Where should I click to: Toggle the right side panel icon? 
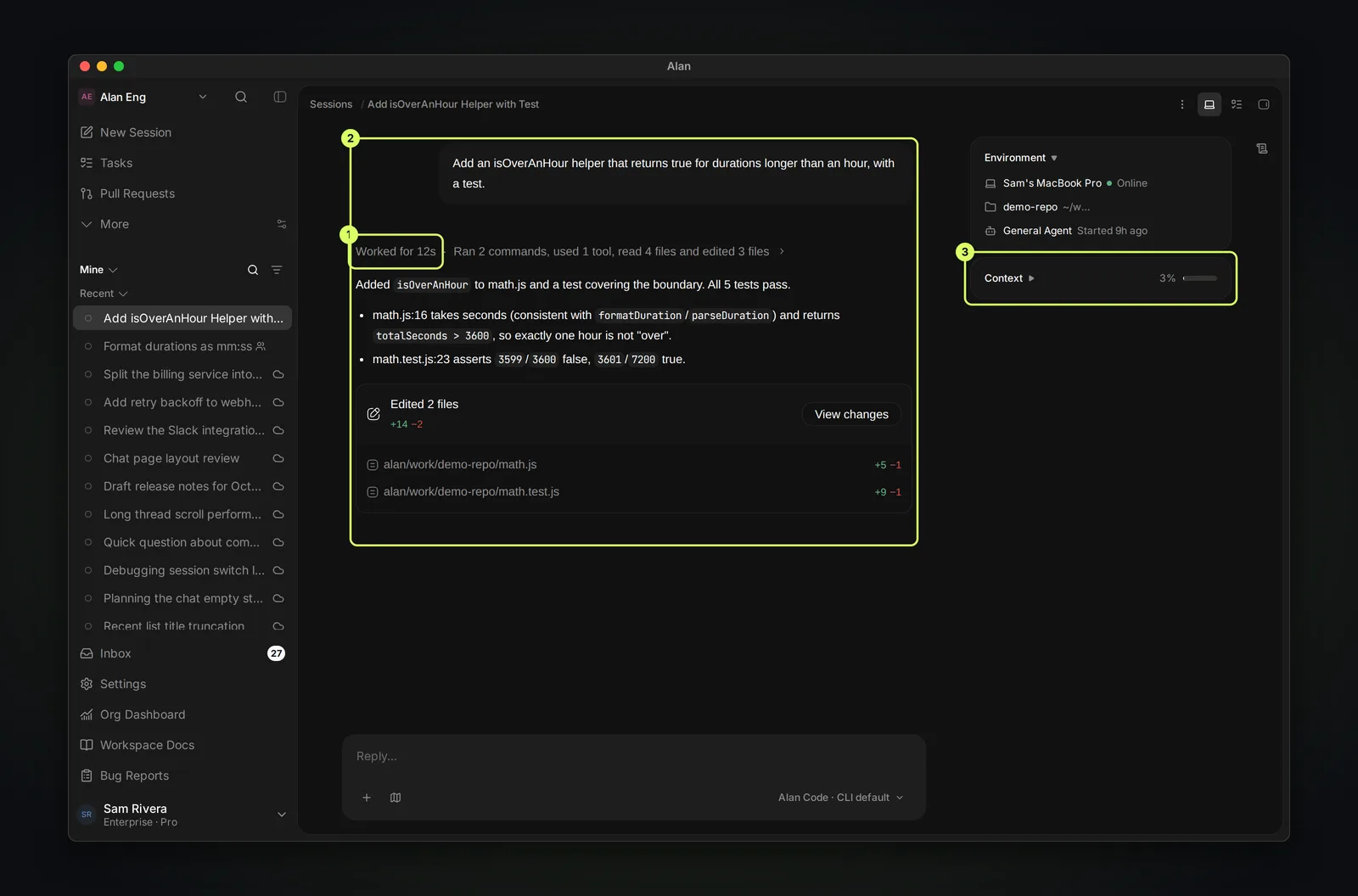click(x=1264, y=104)
